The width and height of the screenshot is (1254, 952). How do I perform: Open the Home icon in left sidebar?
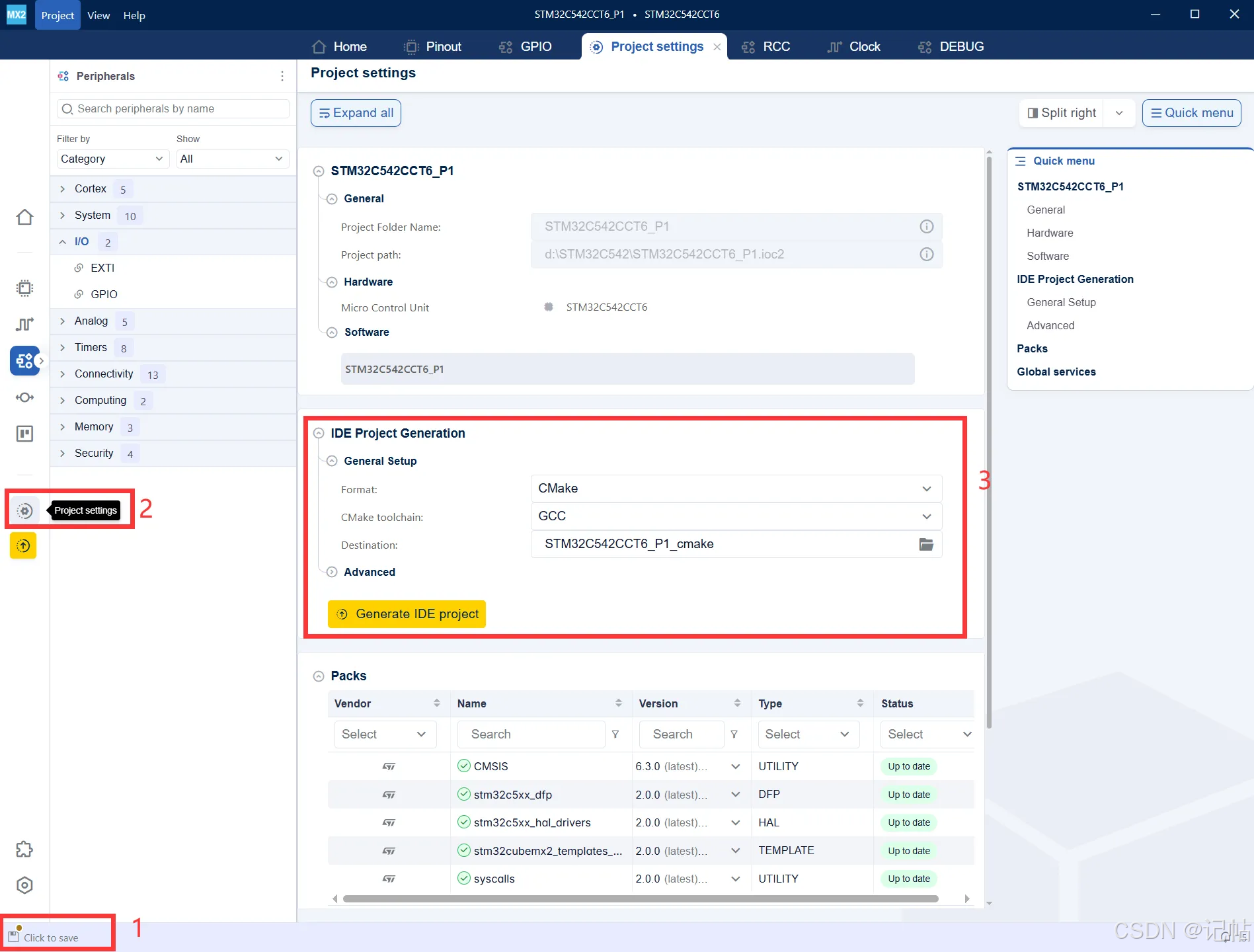pyautogui.click(x=24, y=217)
